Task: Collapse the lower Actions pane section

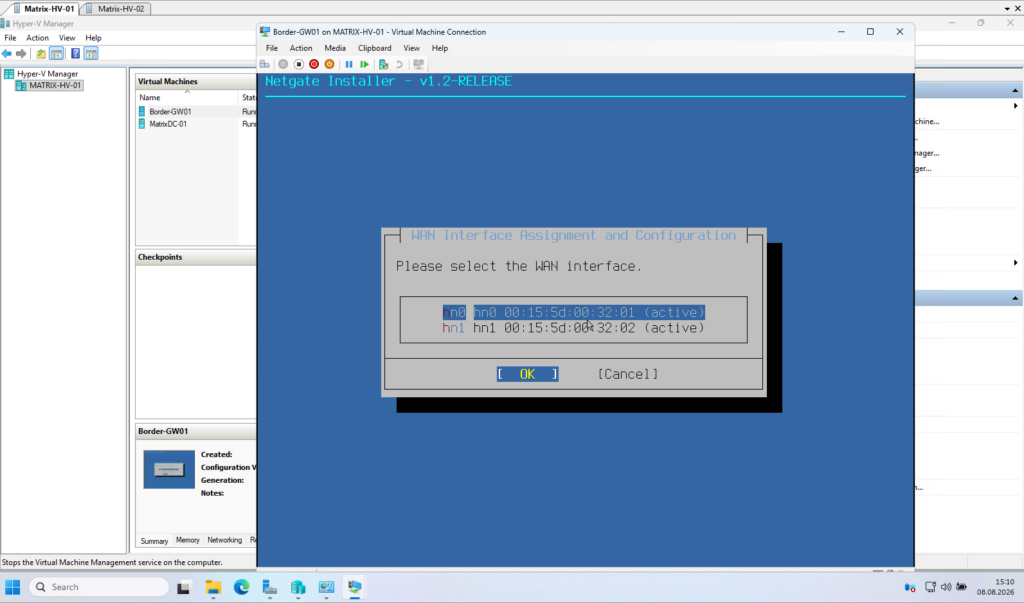Action: (1015, 299)
